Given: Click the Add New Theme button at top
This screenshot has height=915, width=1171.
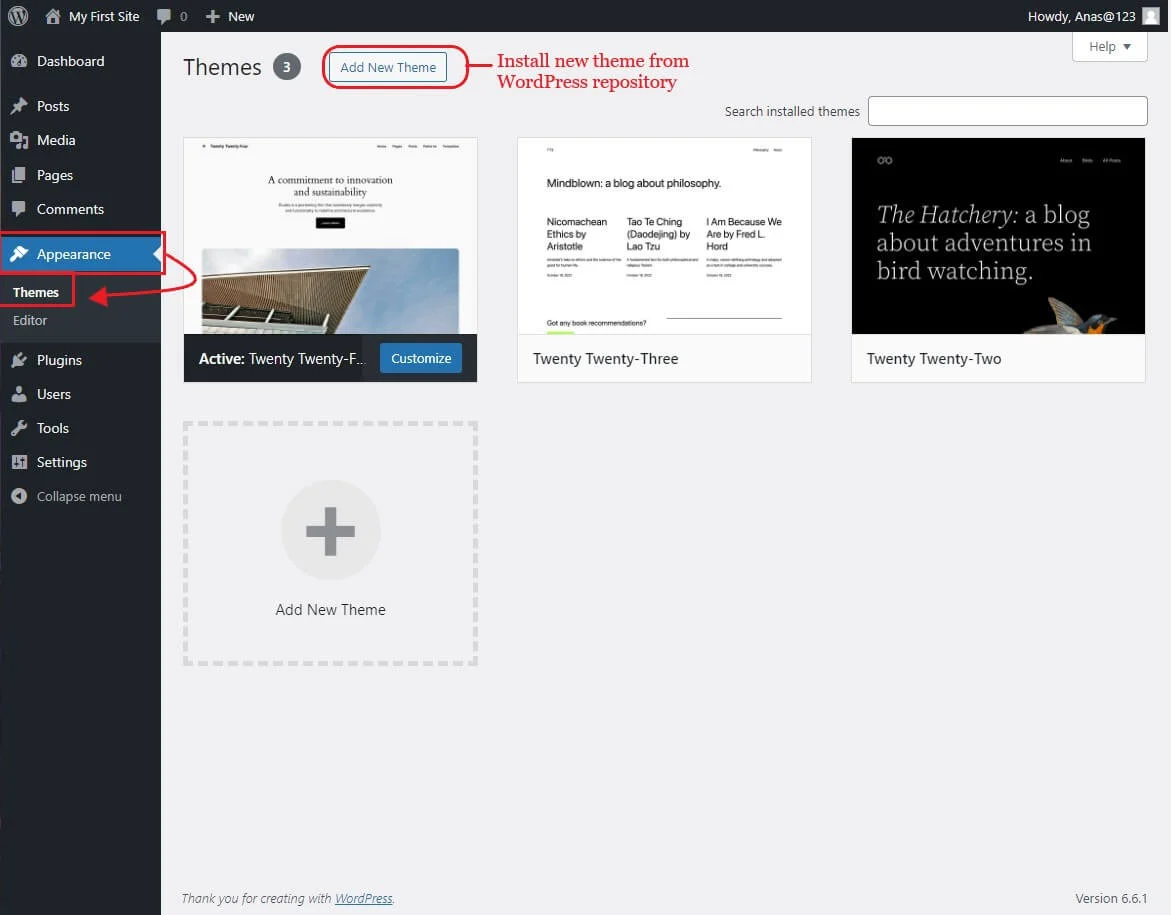Looking at the screenshot, I should tap(388, 67).
